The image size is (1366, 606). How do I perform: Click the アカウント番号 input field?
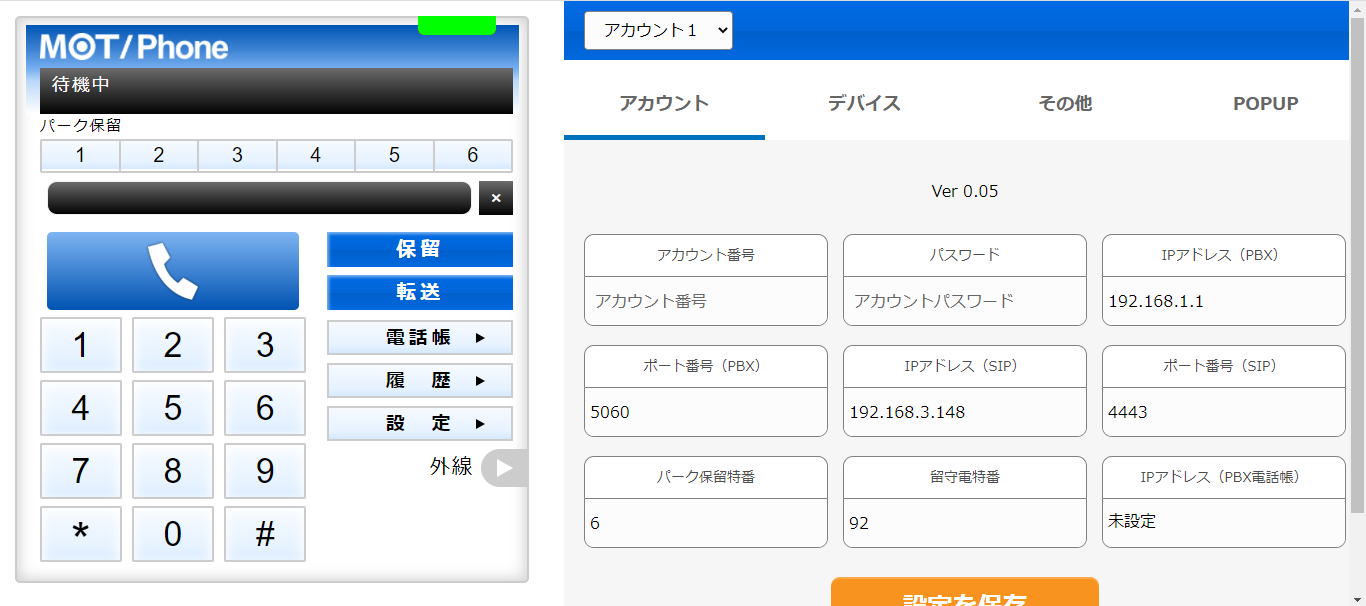point(706,301)
